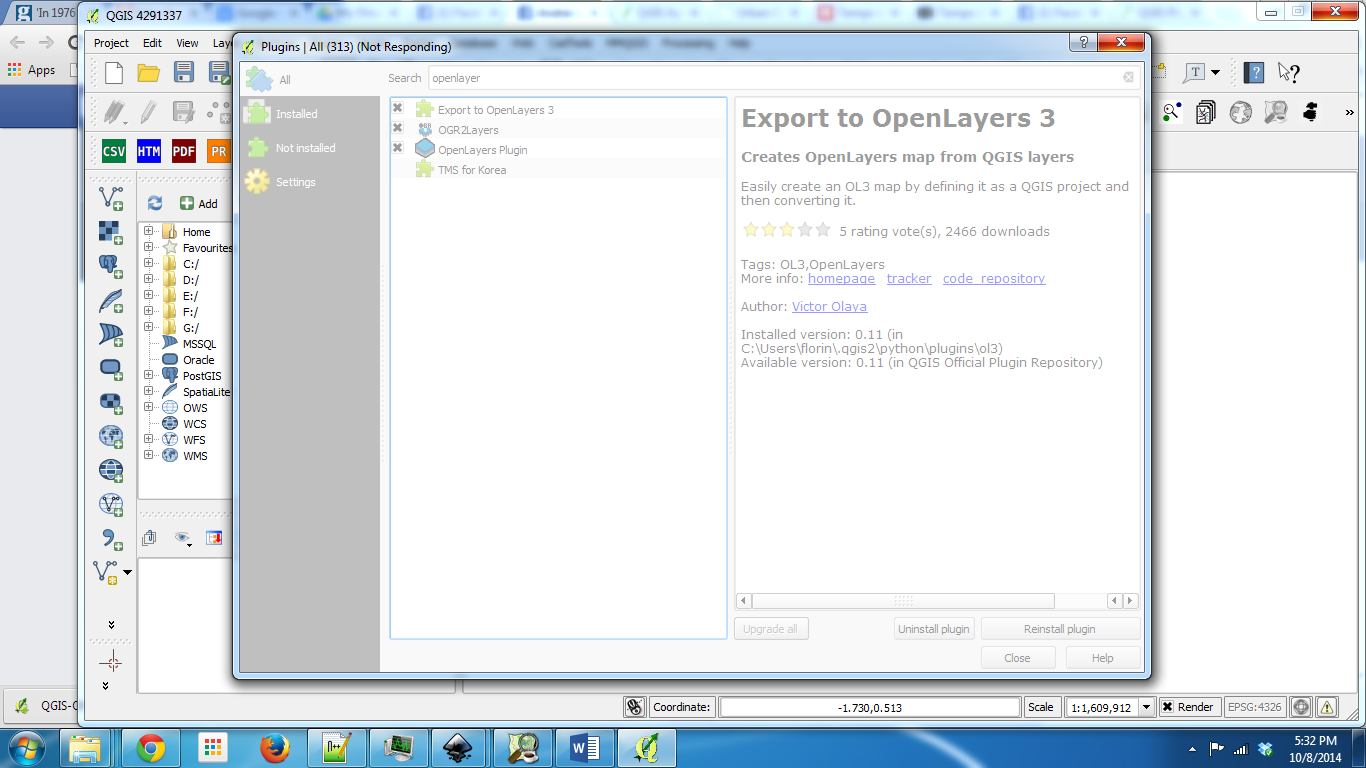Open the code_repository link
This screenshot has height=768, width=1366.
tap(994, 279)
